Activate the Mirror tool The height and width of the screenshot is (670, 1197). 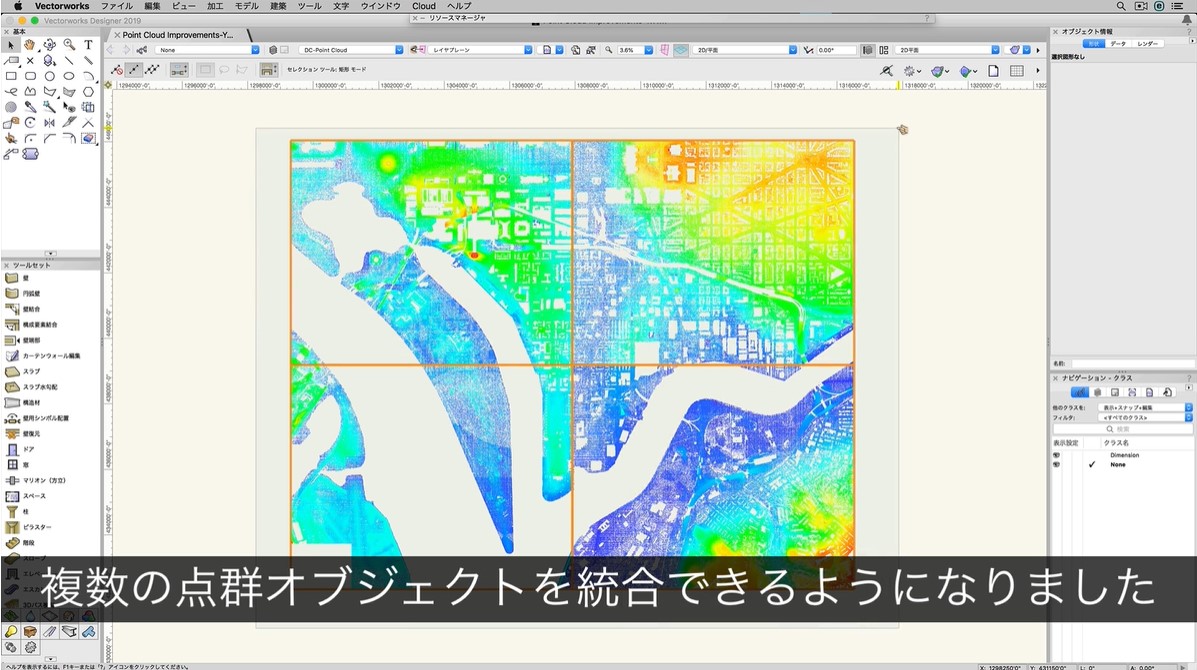[50, 122]
